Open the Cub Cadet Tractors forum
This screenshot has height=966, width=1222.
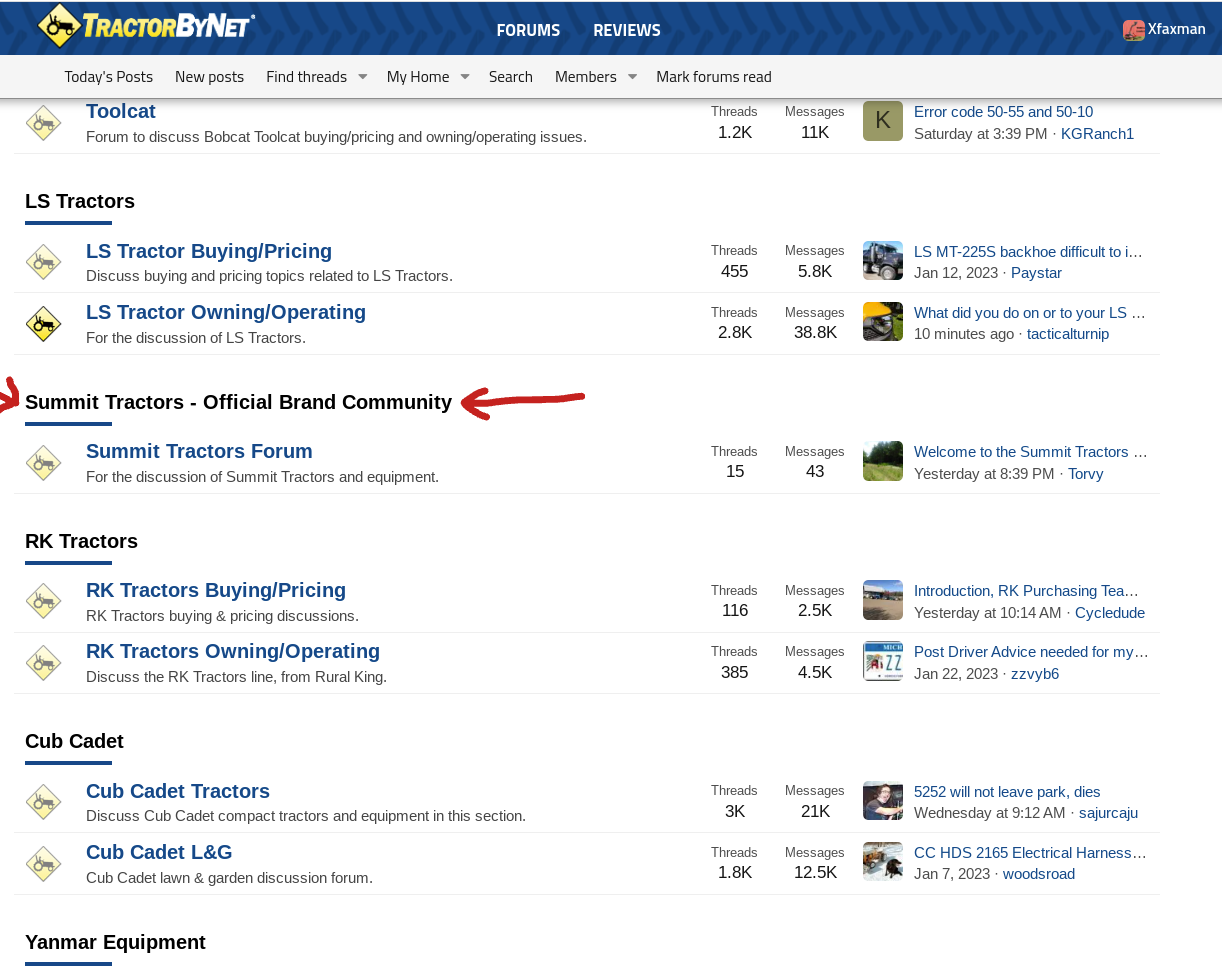(178, 791)
